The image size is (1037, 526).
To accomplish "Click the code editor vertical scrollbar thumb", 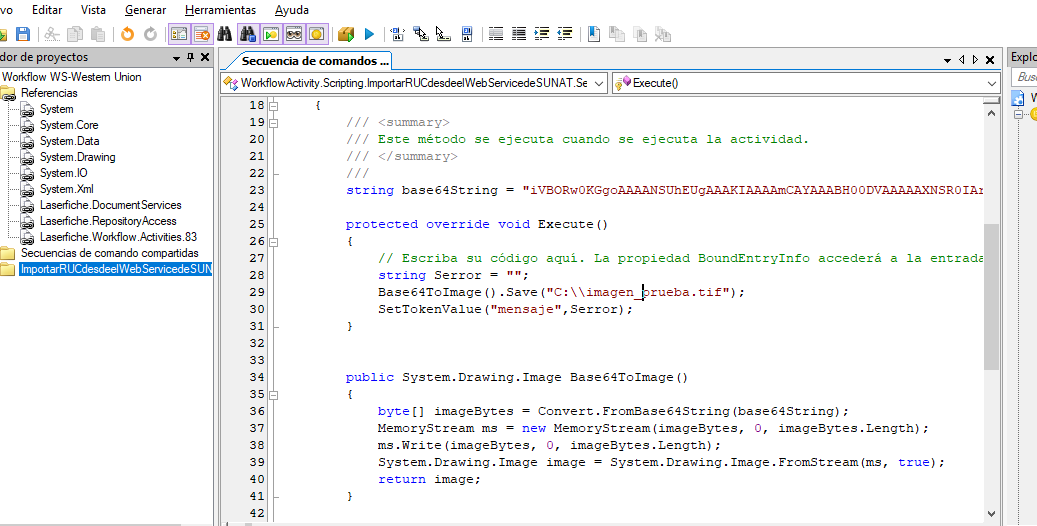I will (991, 295).
